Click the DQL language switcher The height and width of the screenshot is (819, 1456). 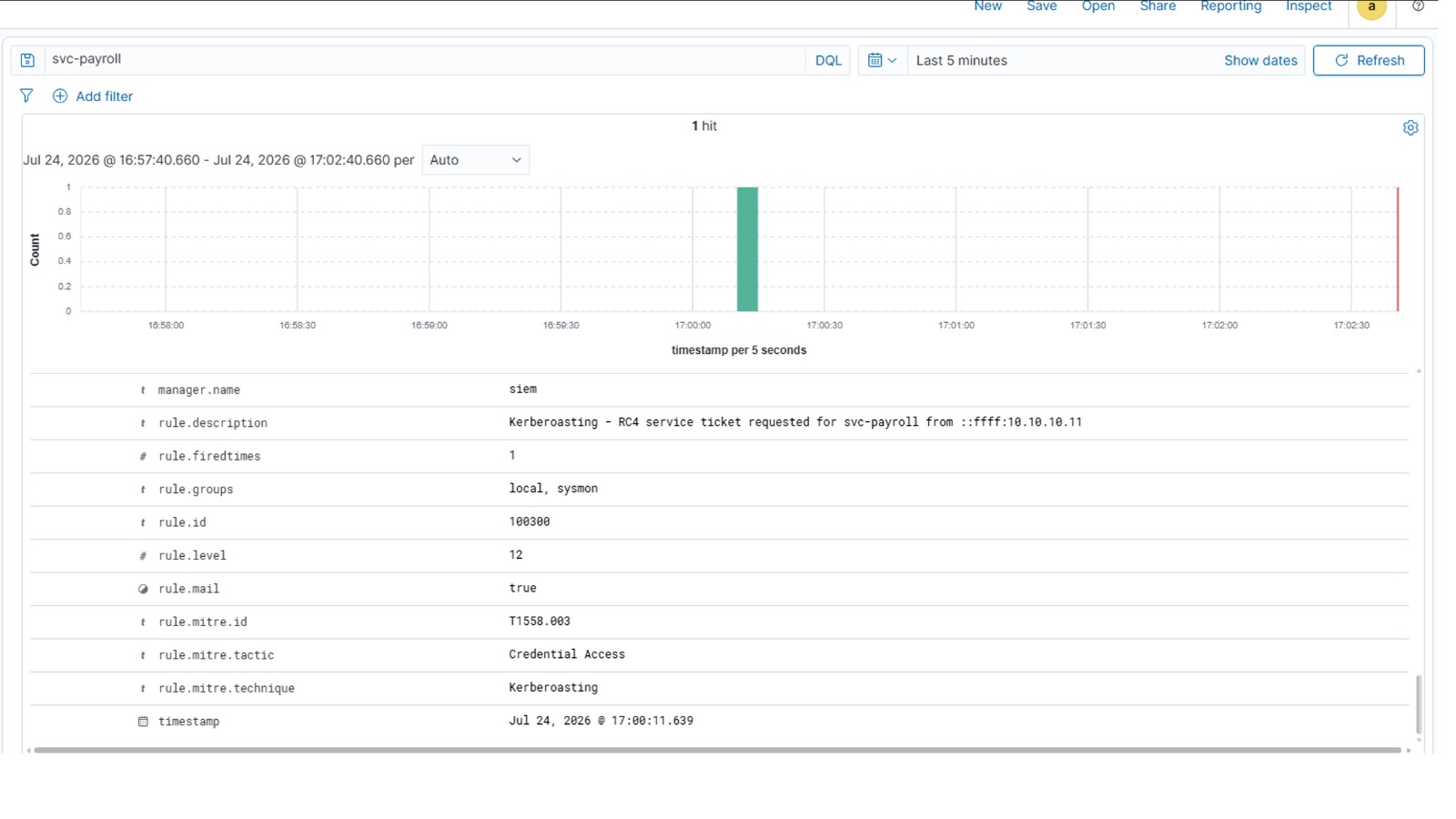tap(828, 60)
